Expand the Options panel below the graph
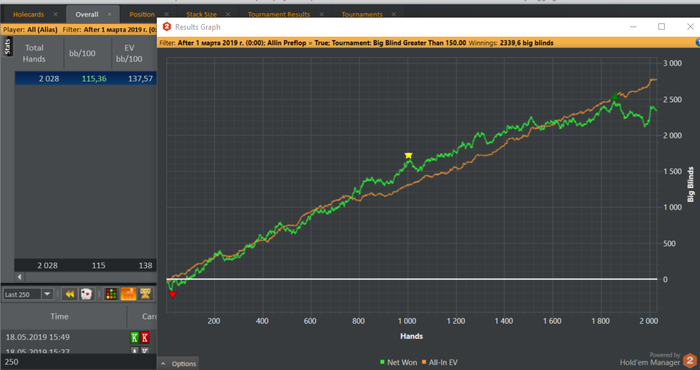 (179, 363)
